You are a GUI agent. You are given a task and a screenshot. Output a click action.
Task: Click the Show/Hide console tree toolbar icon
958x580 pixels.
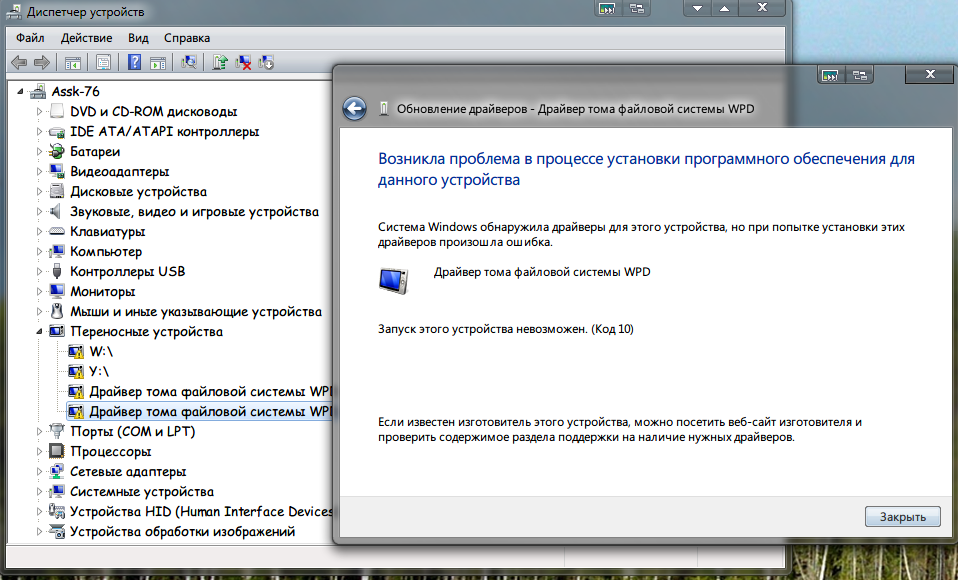74,63
